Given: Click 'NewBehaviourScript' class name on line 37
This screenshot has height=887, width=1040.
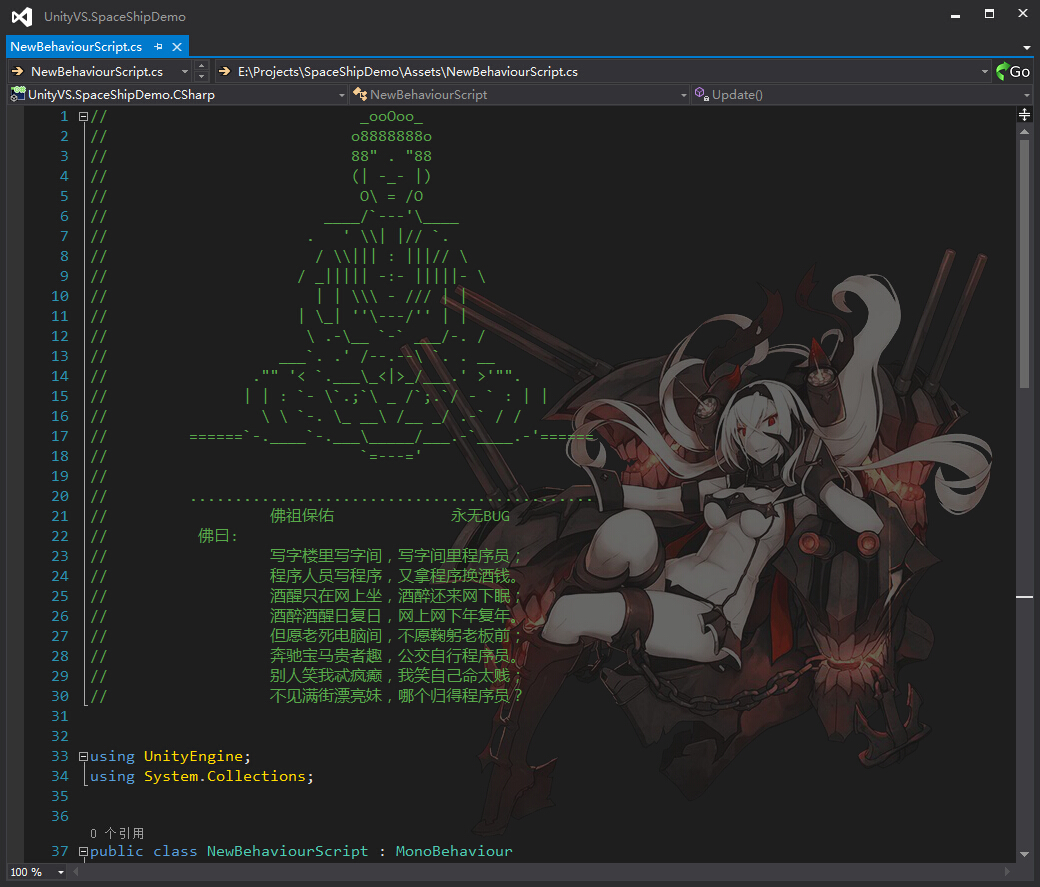Looking at the screenshot, I should click(287, 851).
